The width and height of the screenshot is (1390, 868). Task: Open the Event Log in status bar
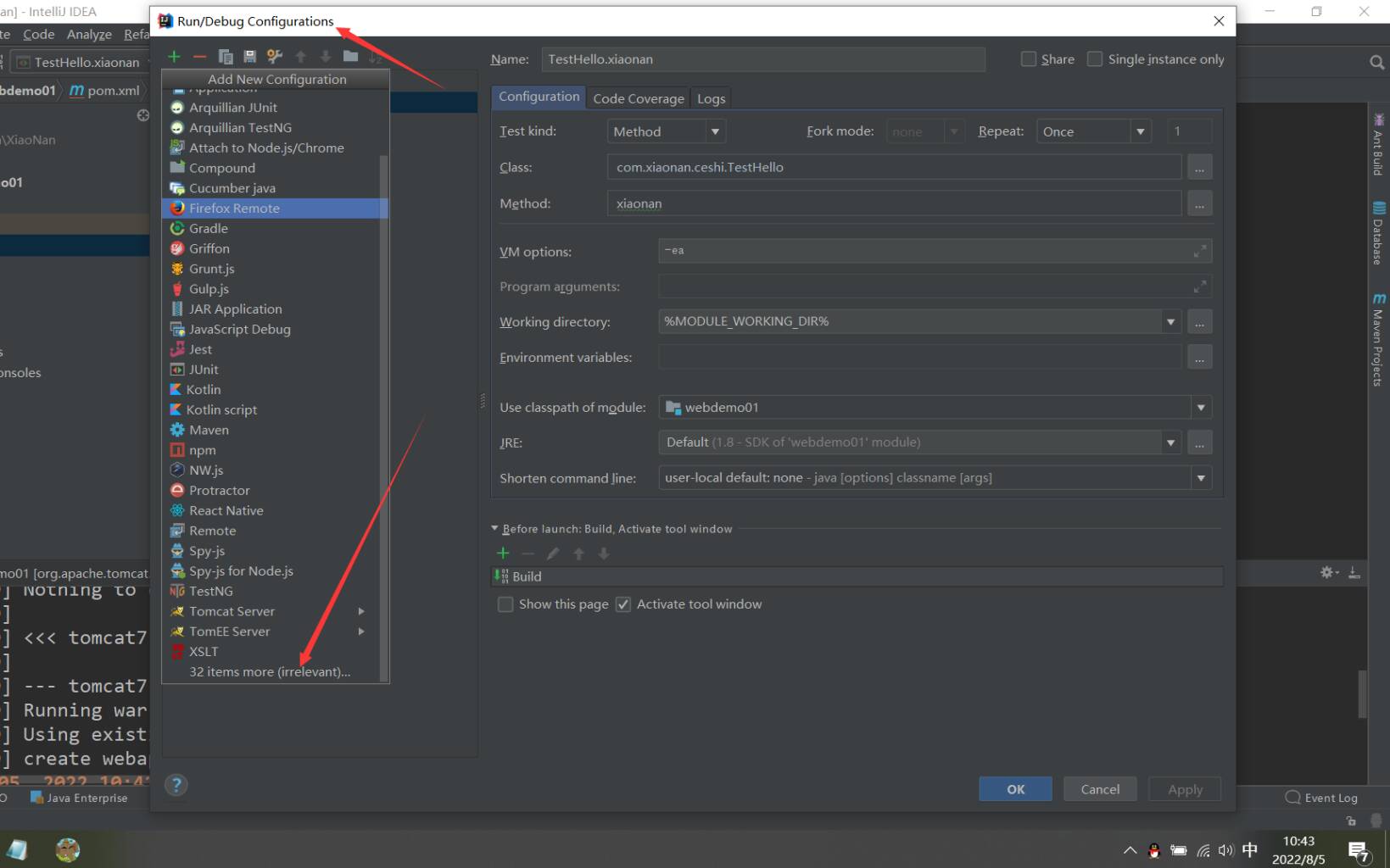[1321, 798]
